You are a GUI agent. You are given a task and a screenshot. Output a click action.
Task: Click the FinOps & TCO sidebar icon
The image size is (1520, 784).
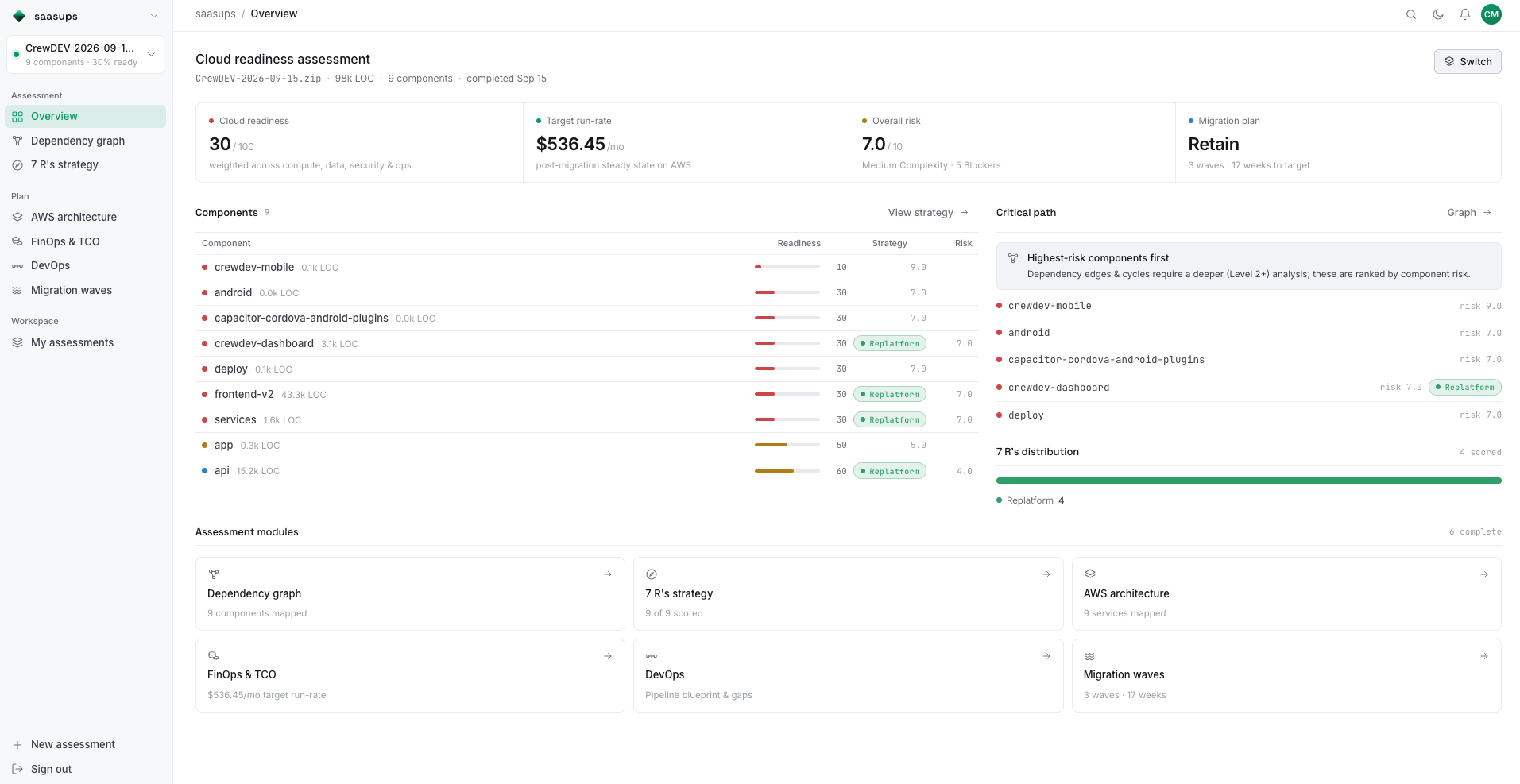17,241
